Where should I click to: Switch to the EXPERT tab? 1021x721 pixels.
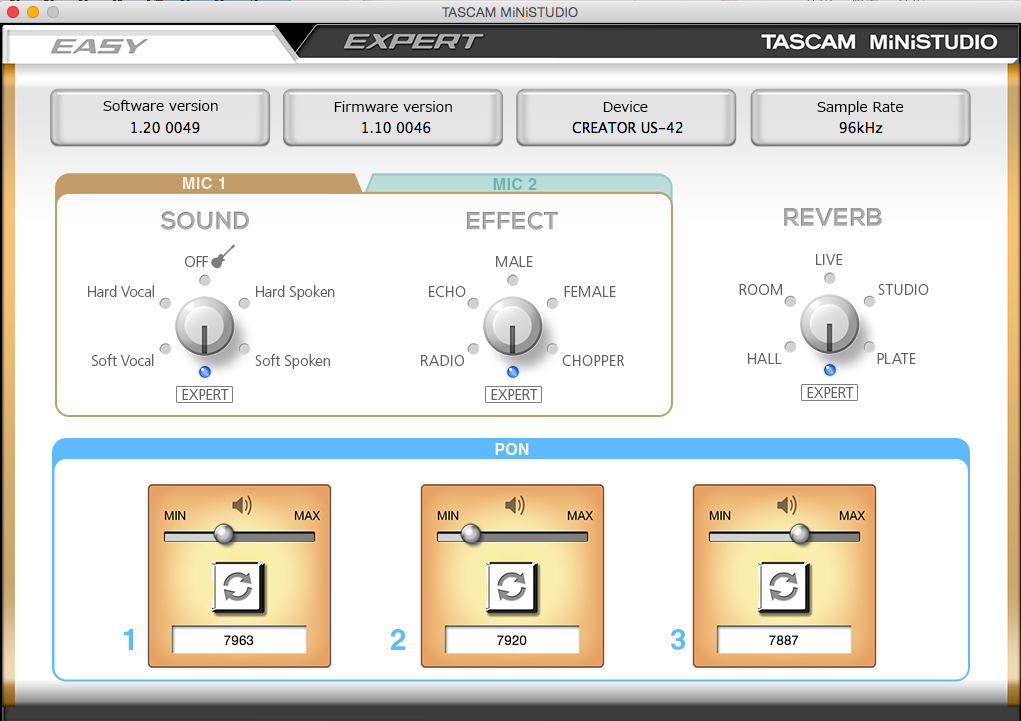coord(413,42)
